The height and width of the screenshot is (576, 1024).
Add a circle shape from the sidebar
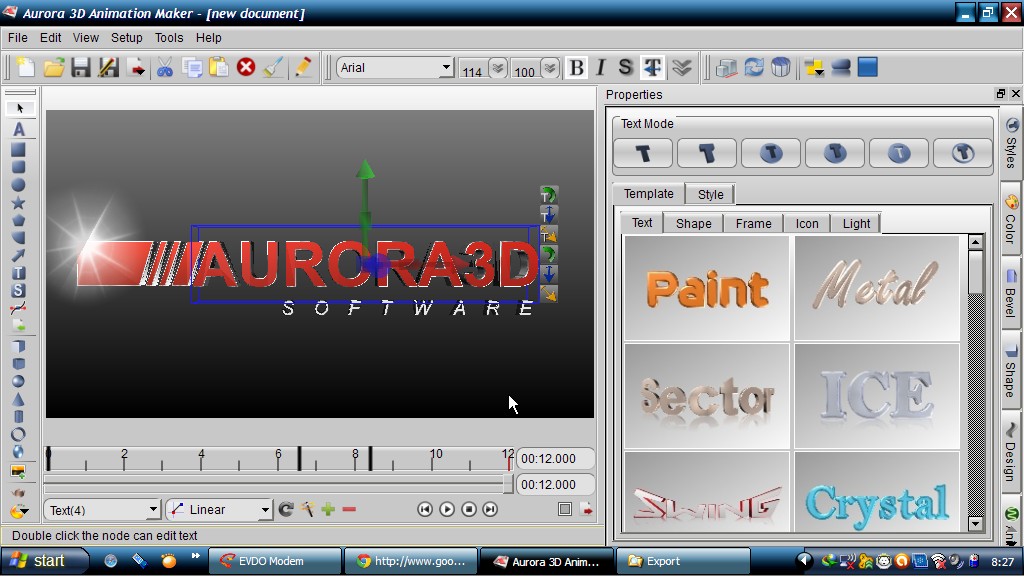(18, 185)
